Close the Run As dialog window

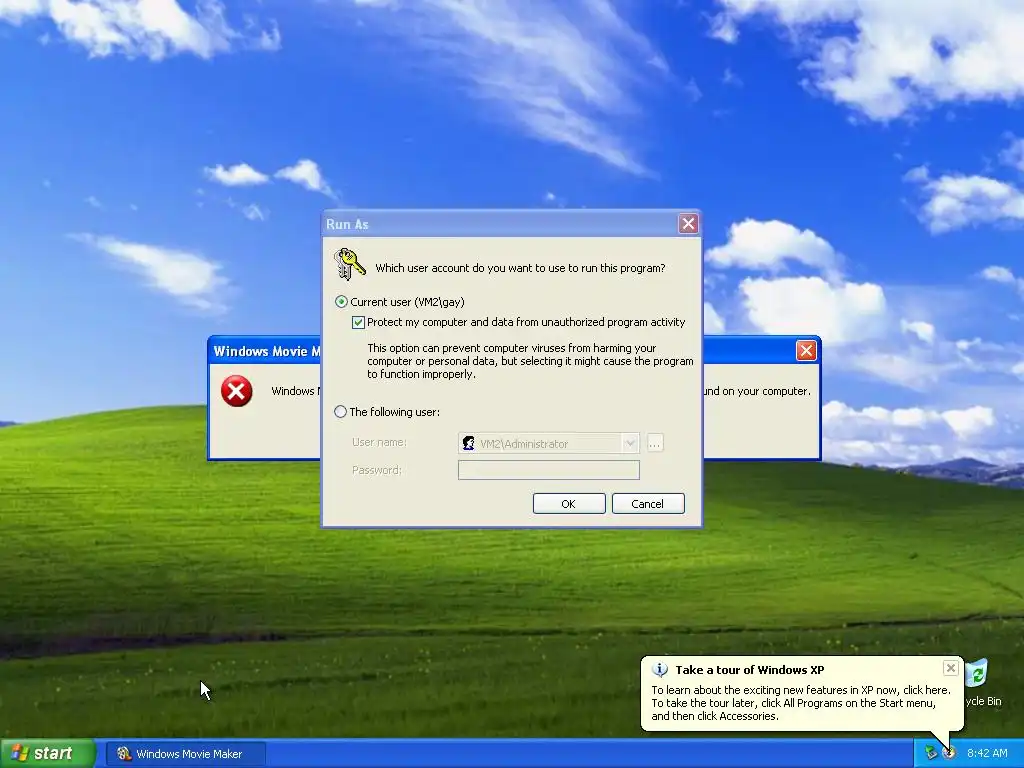pos(688,224)
